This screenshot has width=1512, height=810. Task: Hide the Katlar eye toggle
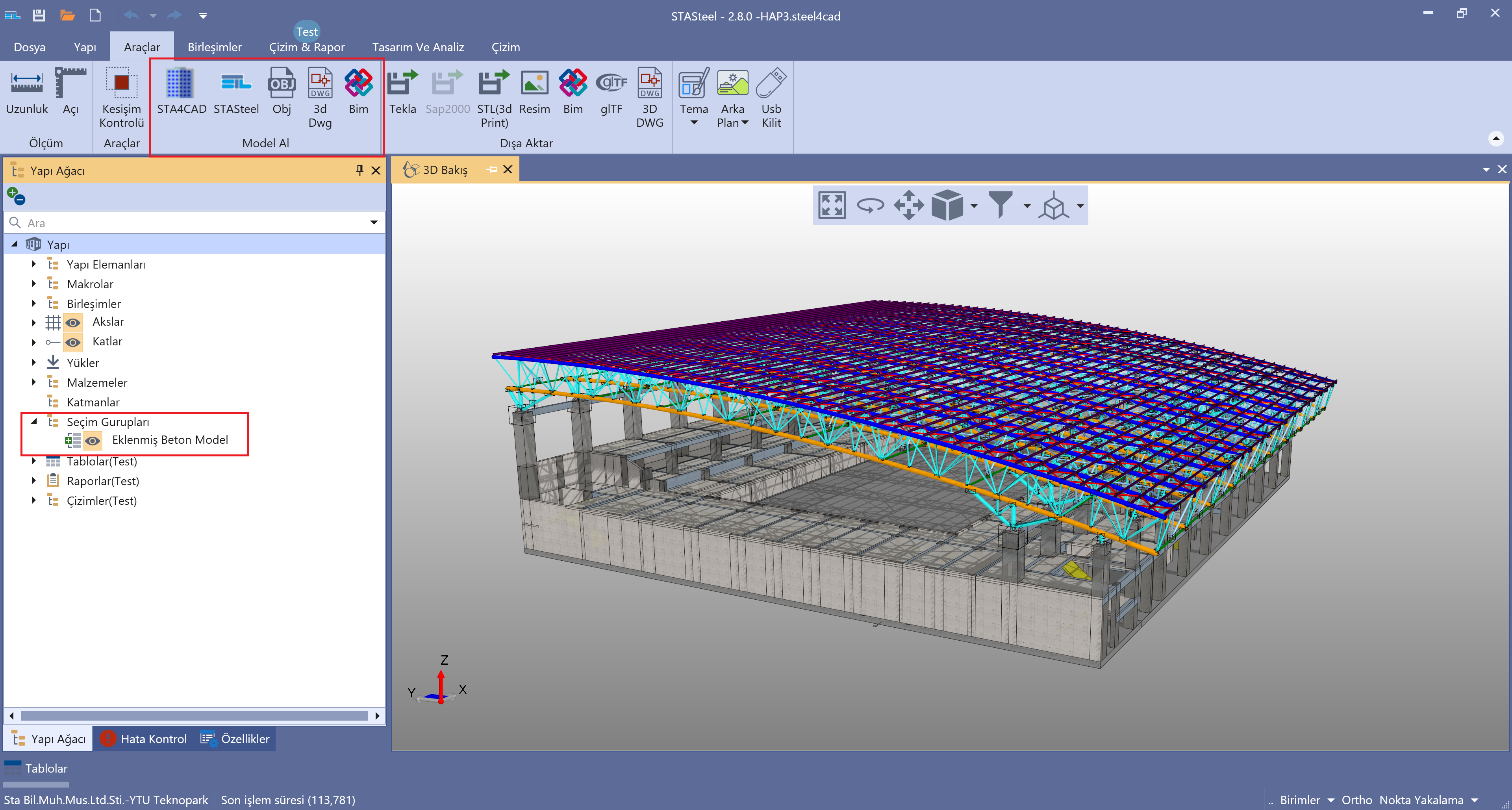[x=73, y=342]
